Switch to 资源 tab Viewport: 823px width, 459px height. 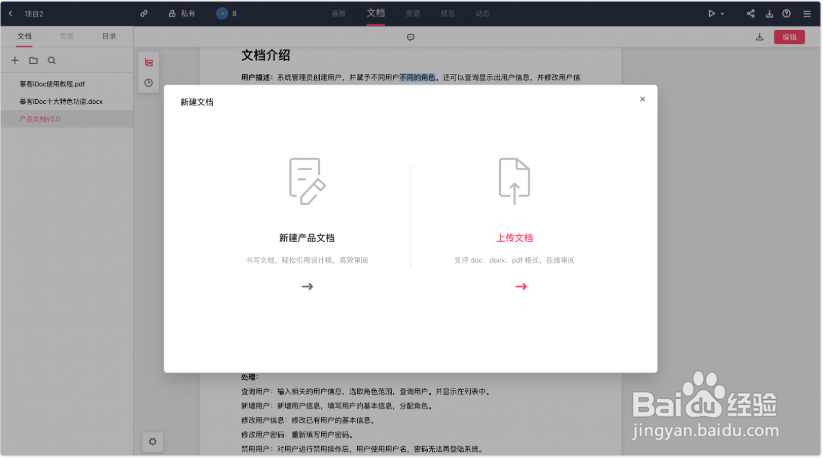pos(413,14)
